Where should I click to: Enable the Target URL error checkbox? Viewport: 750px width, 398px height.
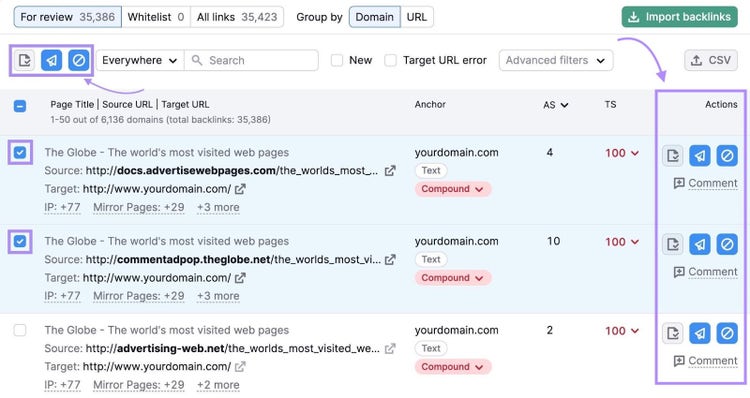[391, 60]
